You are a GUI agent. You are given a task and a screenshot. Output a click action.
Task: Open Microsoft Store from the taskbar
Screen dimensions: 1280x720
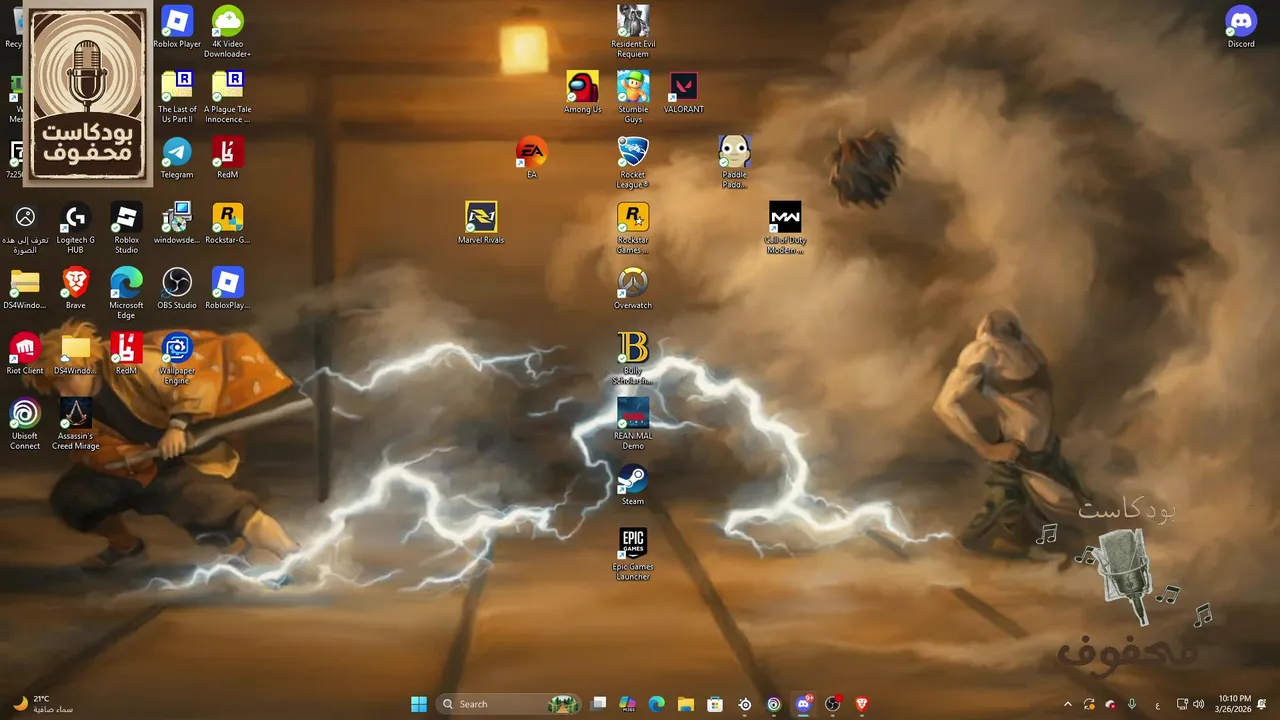(715, 704)
